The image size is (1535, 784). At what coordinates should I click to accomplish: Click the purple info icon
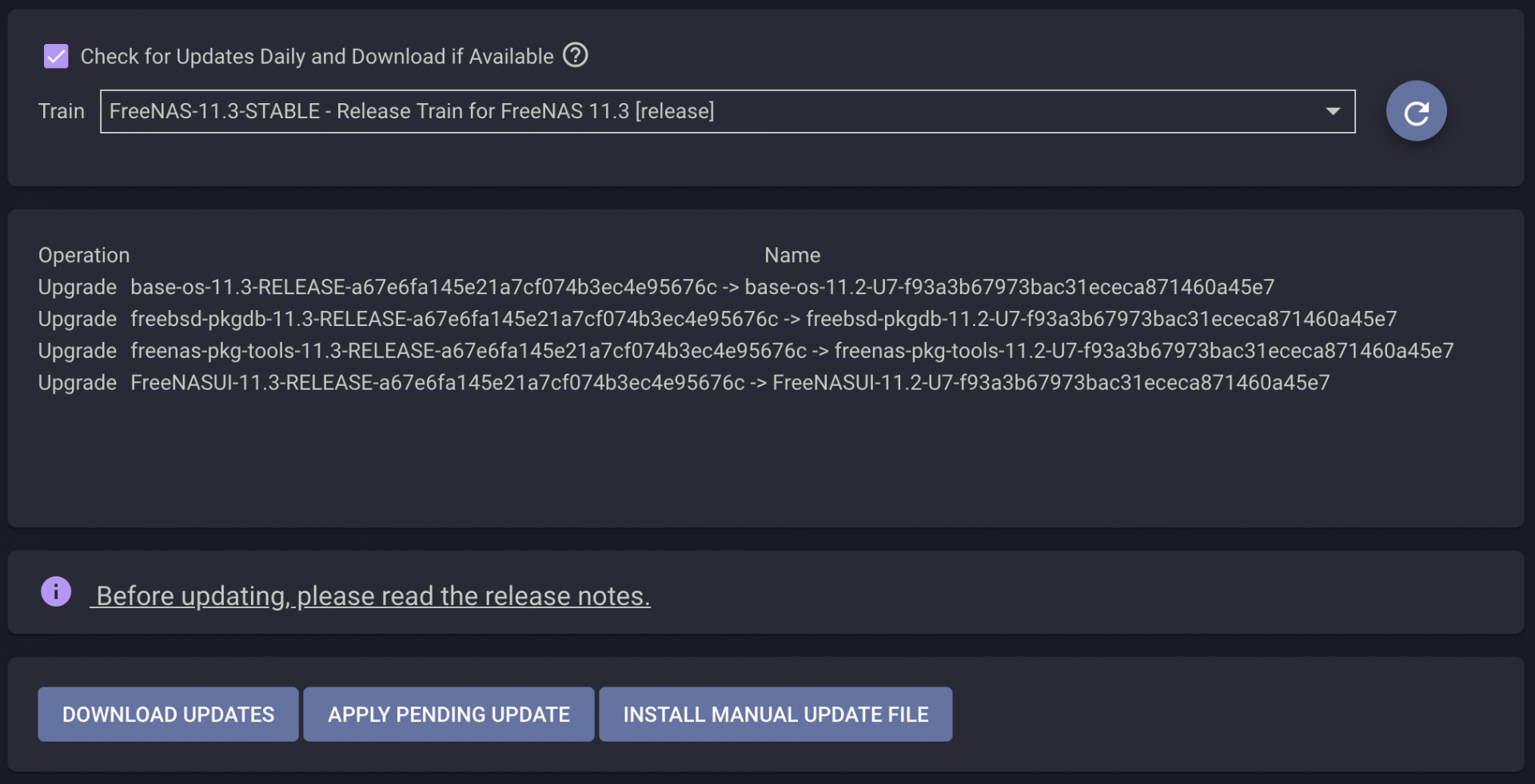click(56, 592)
